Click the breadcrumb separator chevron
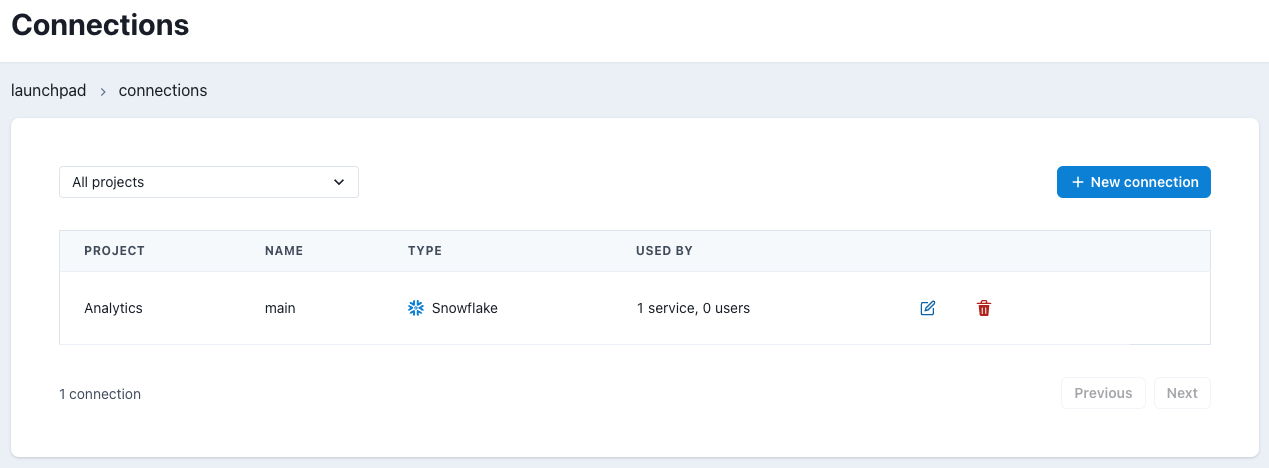Screen dimensions: 1269x468 click(103, 91)
